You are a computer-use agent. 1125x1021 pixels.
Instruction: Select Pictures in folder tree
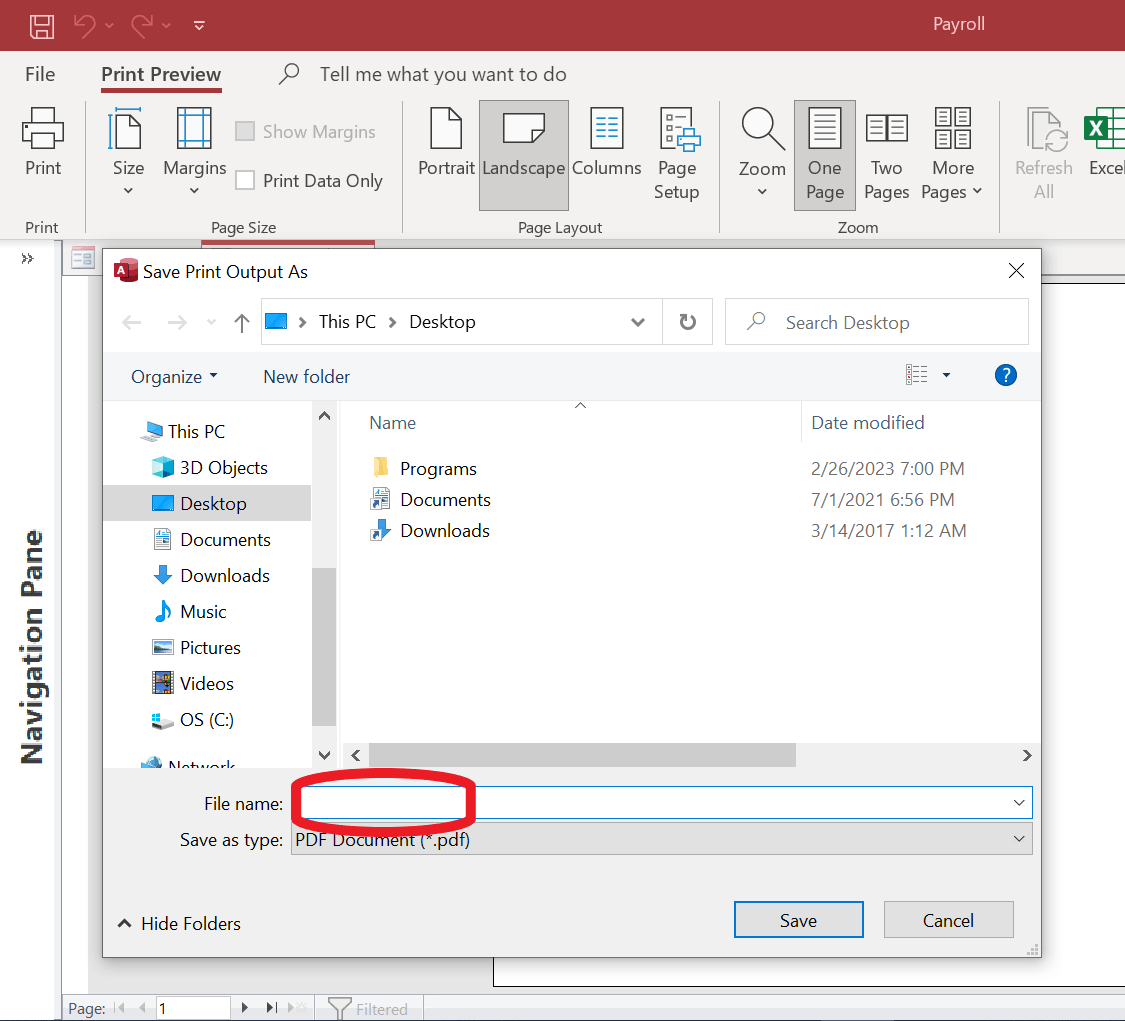coord(197,647)
